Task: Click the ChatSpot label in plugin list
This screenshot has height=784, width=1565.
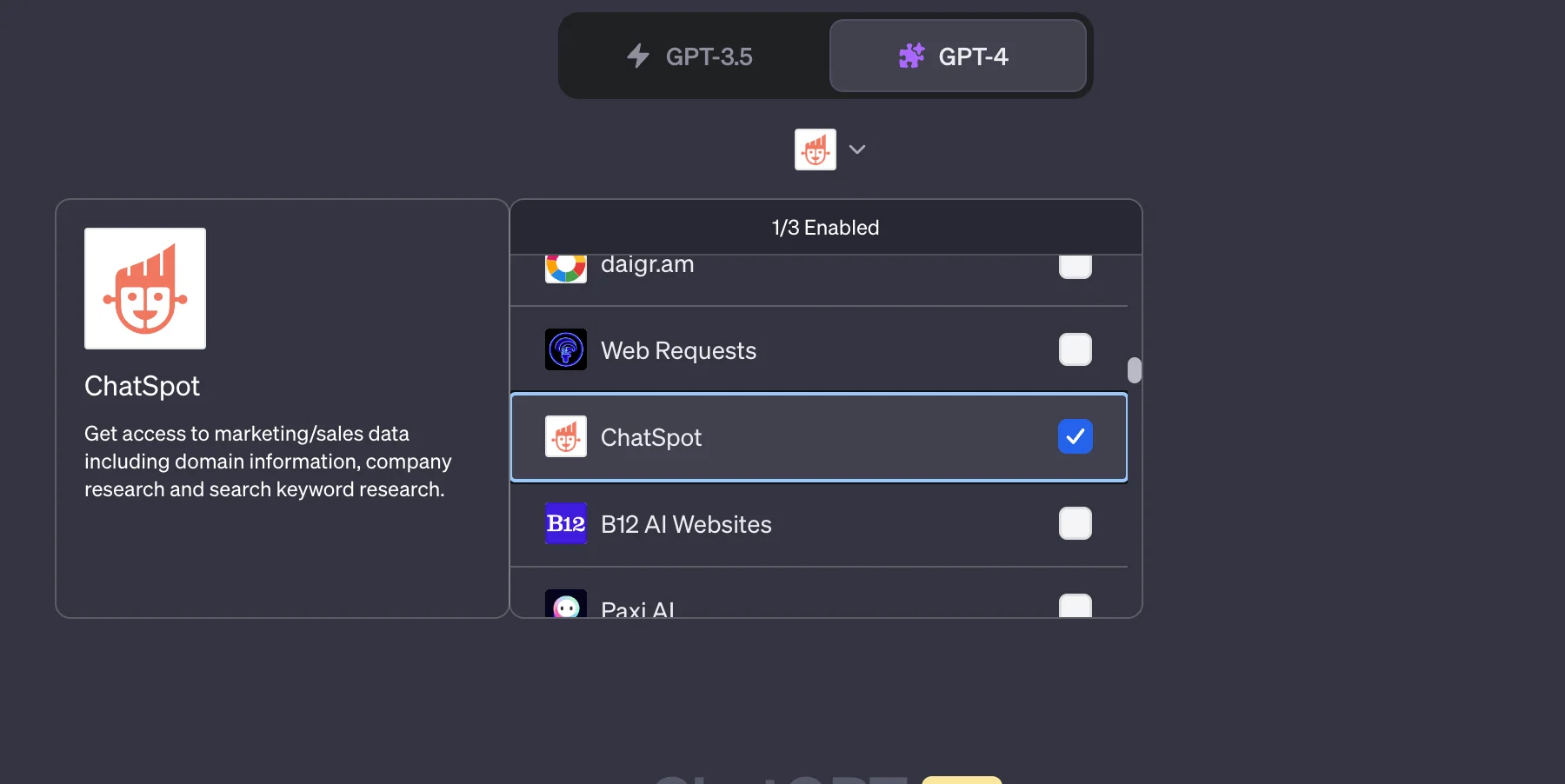Action: [651, 437]
